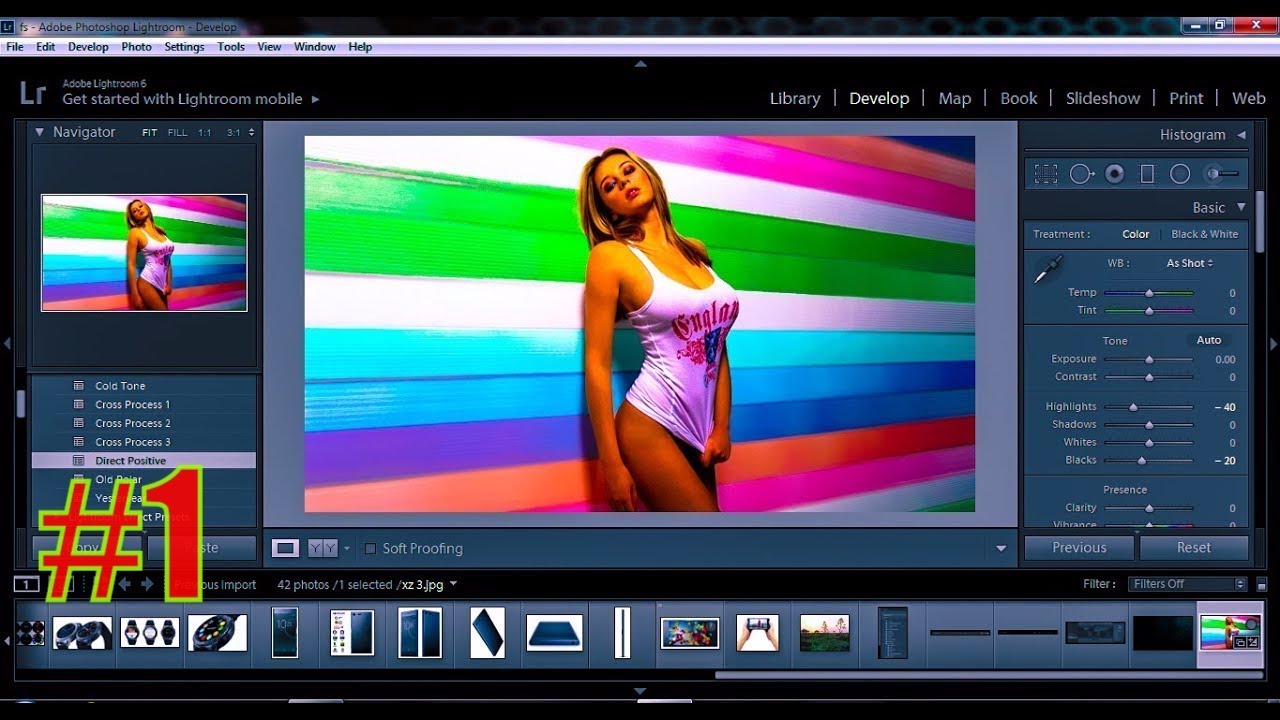Screen dimensions: 1280x720
Task: Hide the top module picker panel arrow
Action: tap(640, 64)
